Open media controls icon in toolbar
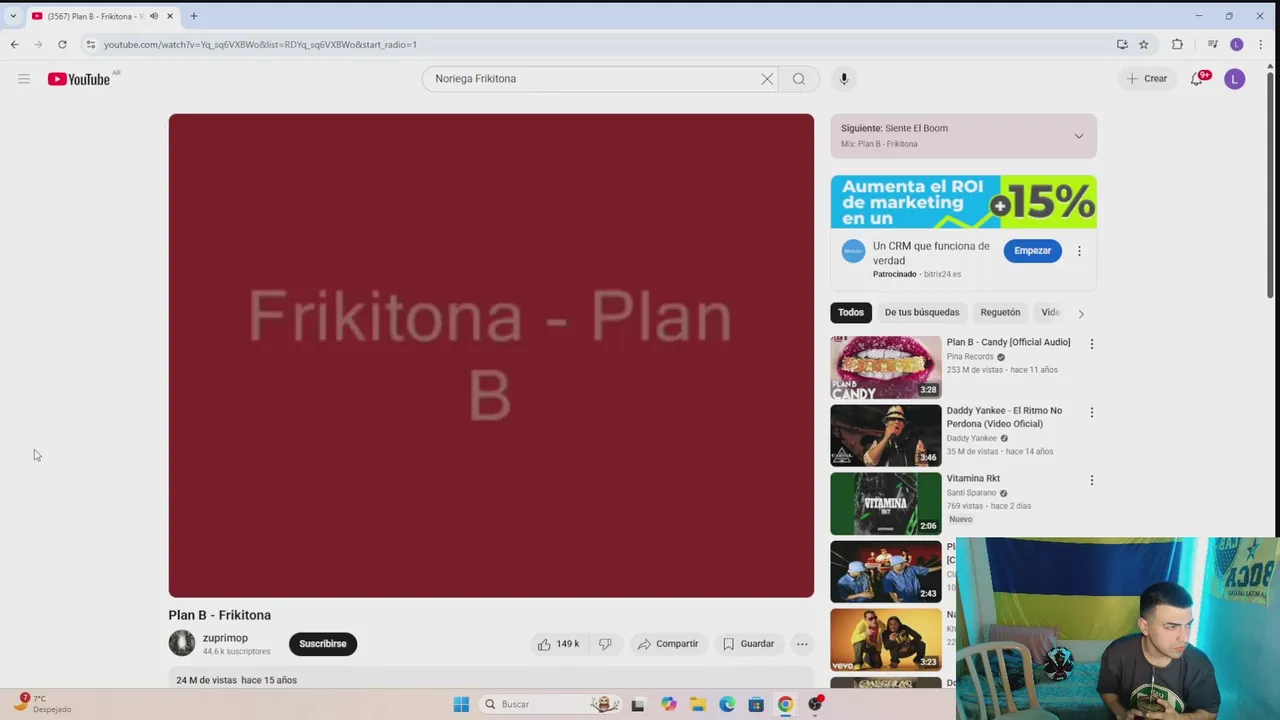Image resolution: width=1280 pixels, height=720 pixels. click(x=1212, y=44)
